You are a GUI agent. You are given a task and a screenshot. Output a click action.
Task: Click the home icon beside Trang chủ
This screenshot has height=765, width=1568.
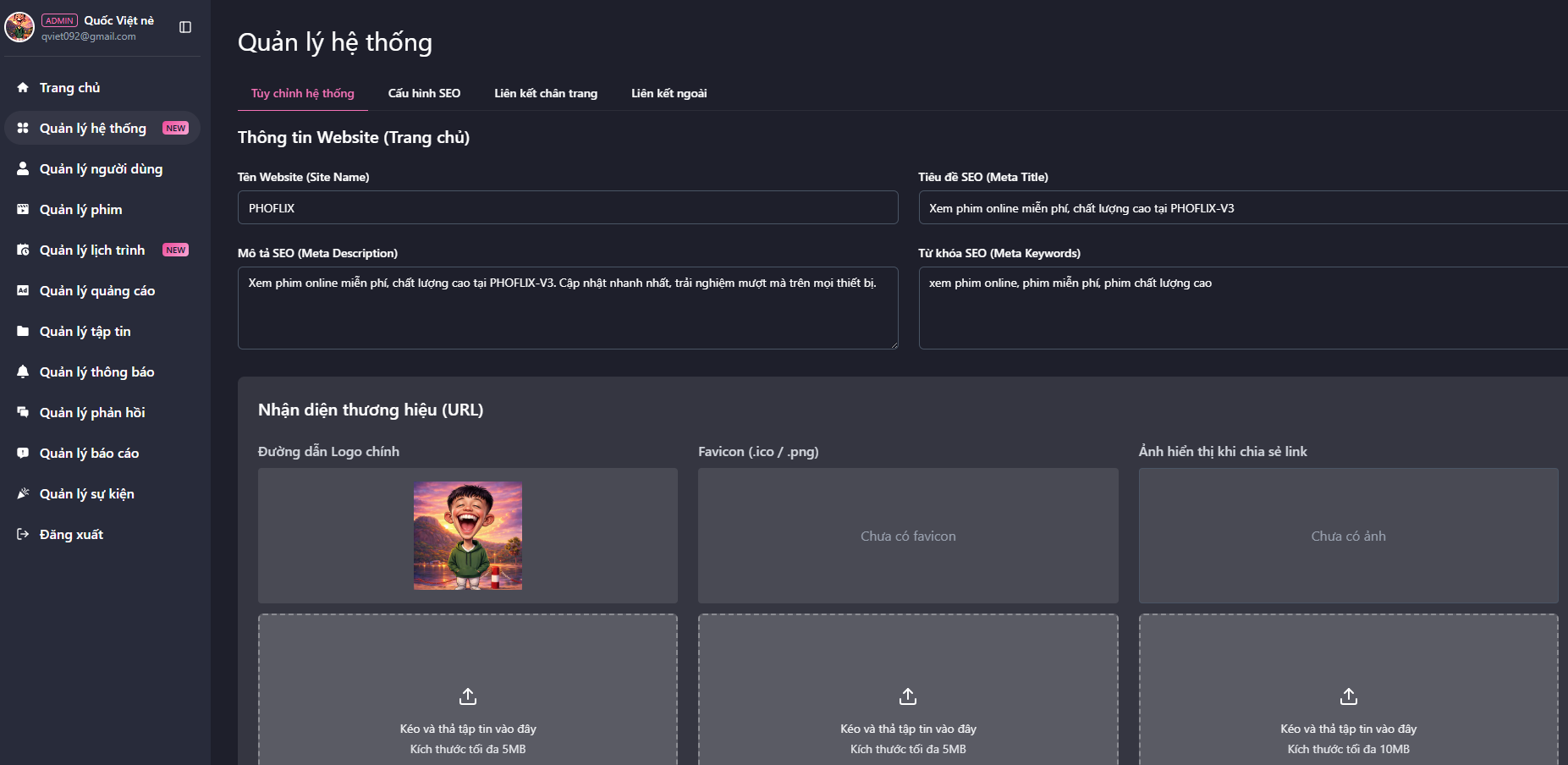[x=23, y=87]
